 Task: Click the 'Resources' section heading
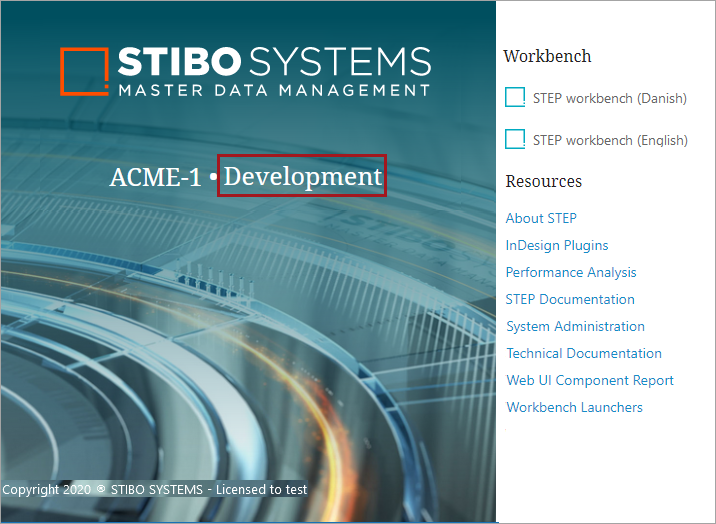543,181
